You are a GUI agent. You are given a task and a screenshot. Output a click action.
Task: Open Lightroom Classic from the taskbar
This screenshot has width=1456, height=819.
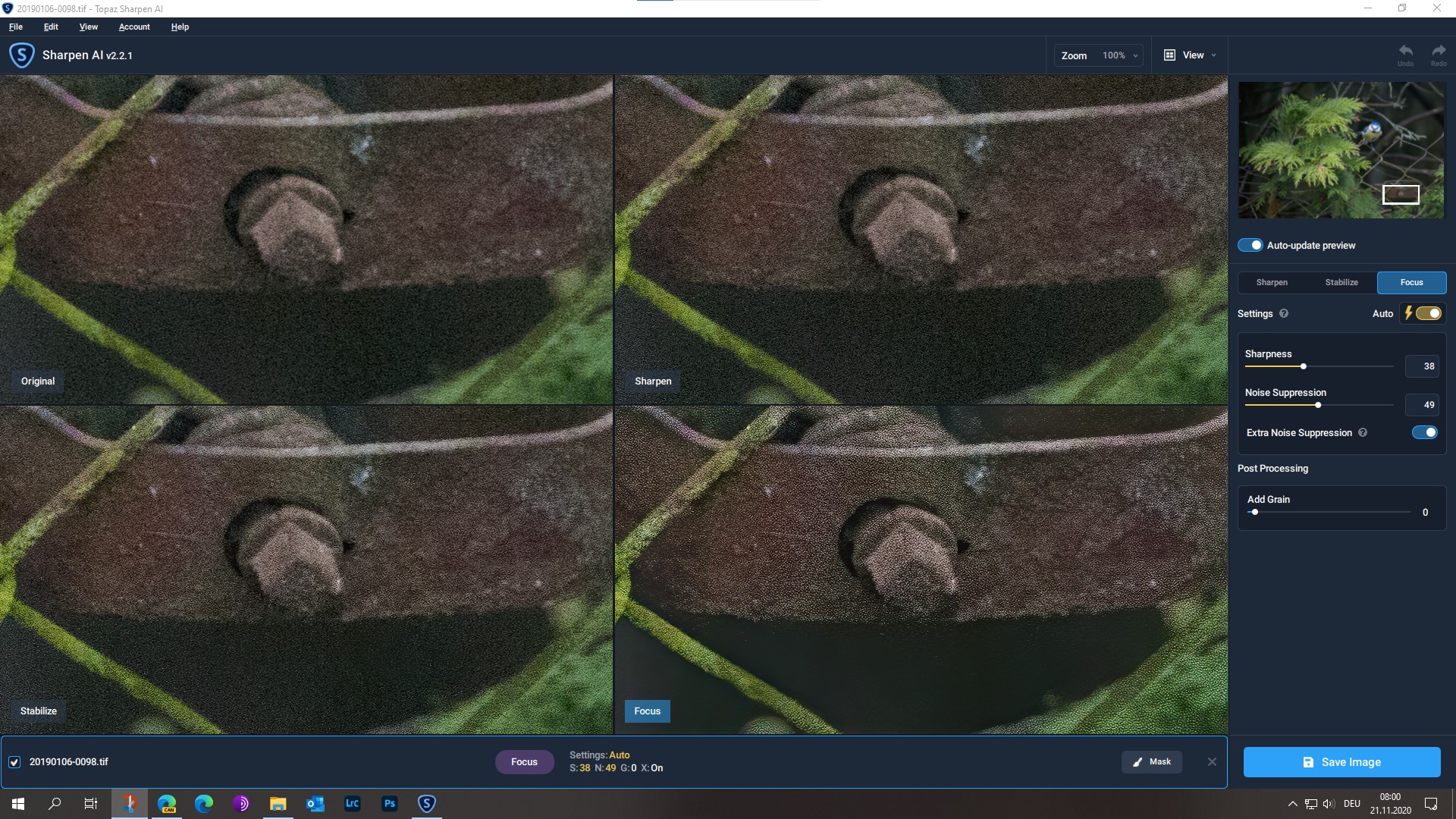pyautogui.click(x=352, y=804)
